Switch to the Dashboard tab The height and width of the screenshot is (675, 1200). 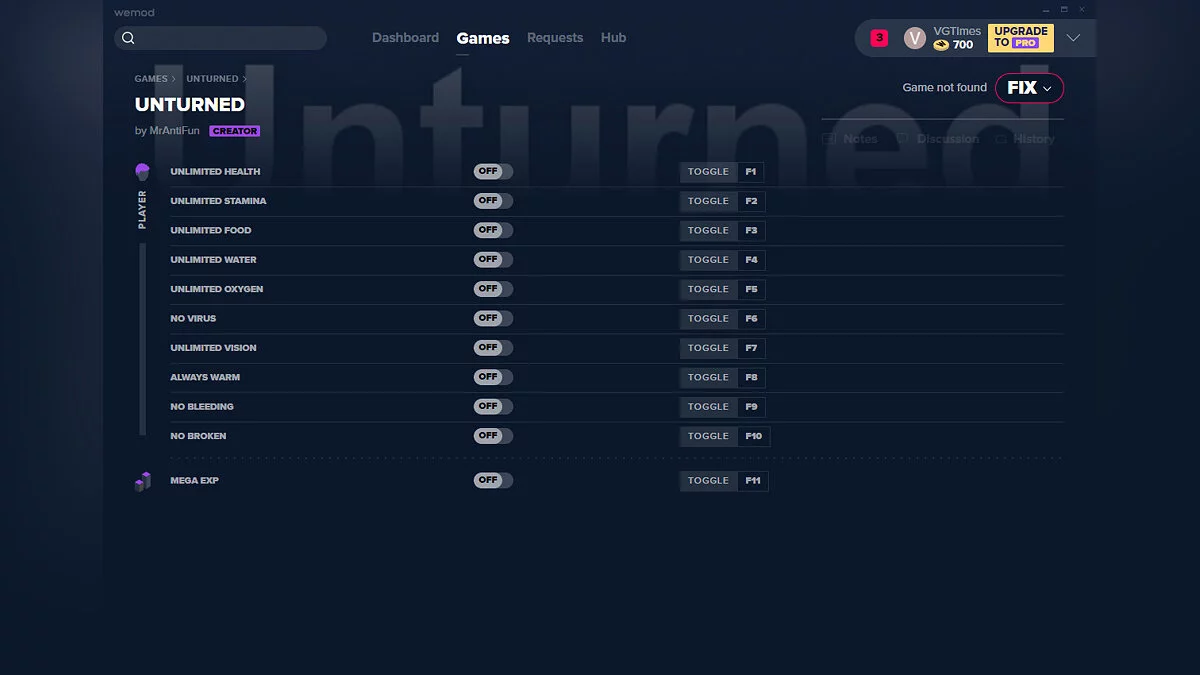[405, 38]
